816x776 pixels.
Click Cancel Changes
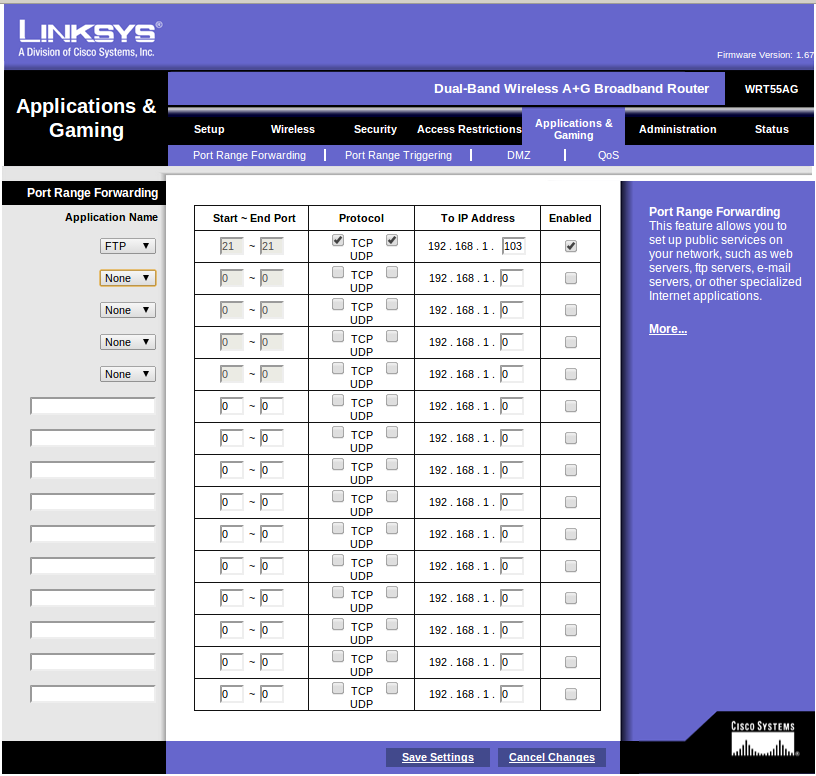(x=552, y=757)
